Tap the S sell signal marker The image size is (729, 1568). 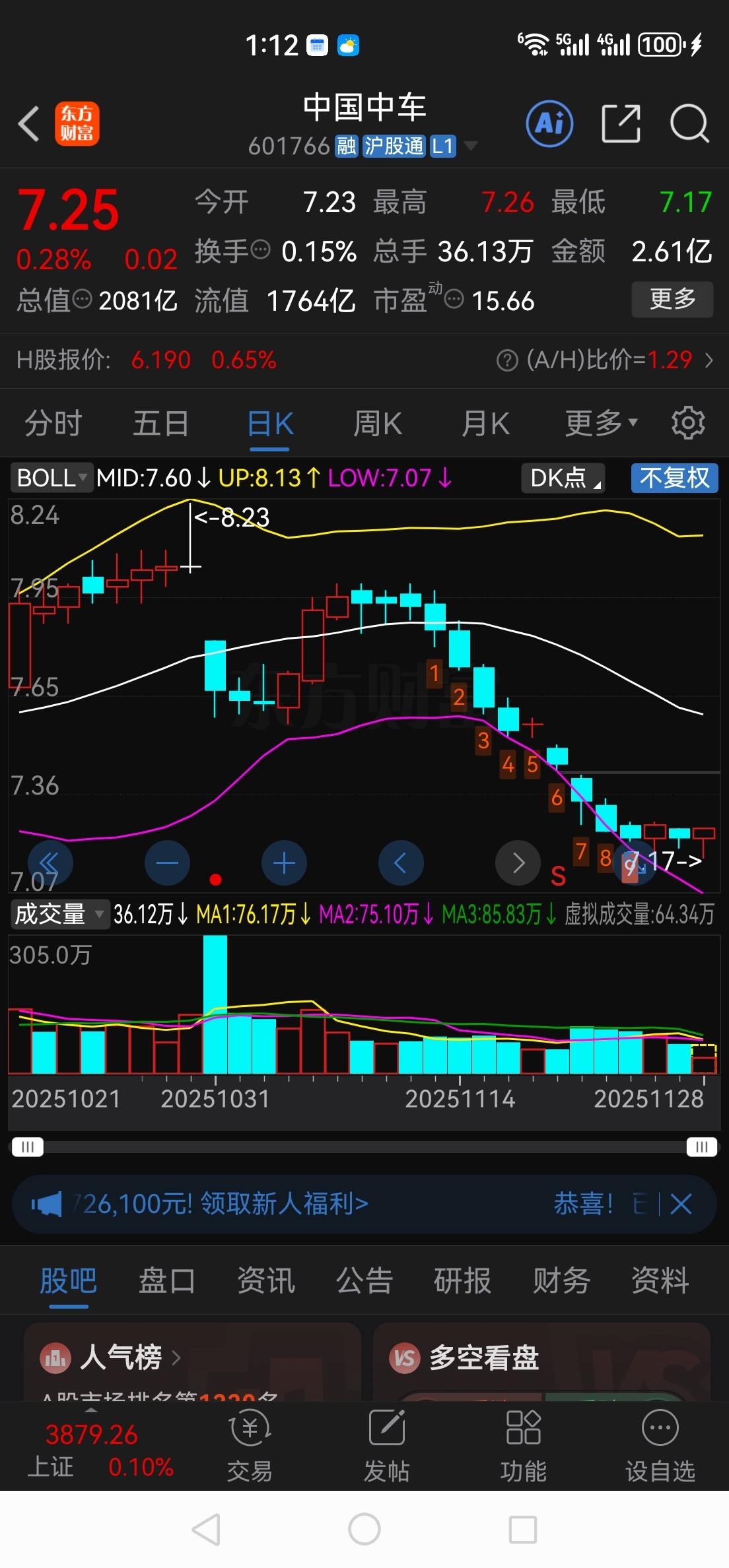point(558,876)
